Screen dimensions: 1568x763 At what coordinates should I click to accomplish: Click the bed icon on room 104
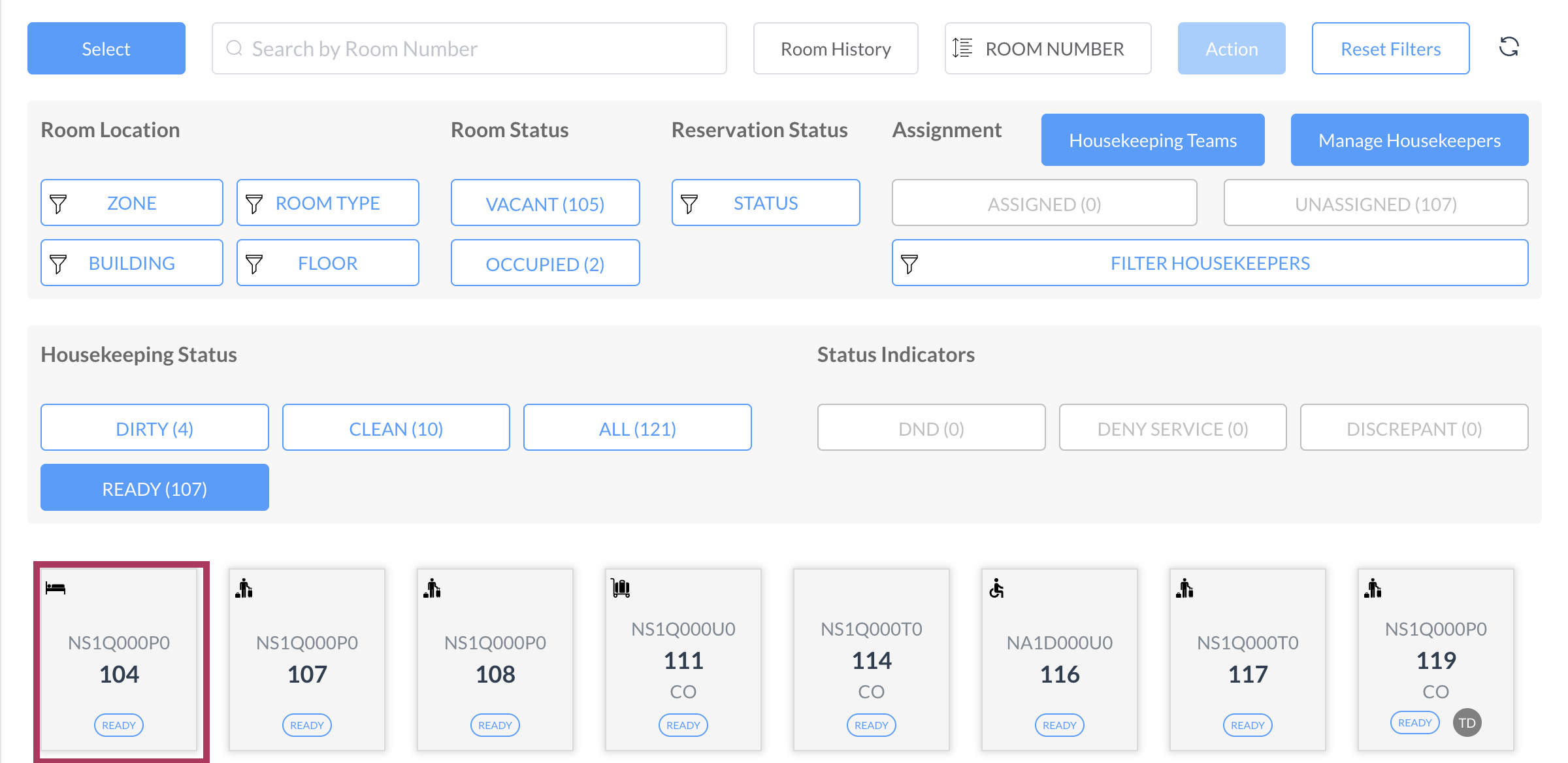point(56,588)
